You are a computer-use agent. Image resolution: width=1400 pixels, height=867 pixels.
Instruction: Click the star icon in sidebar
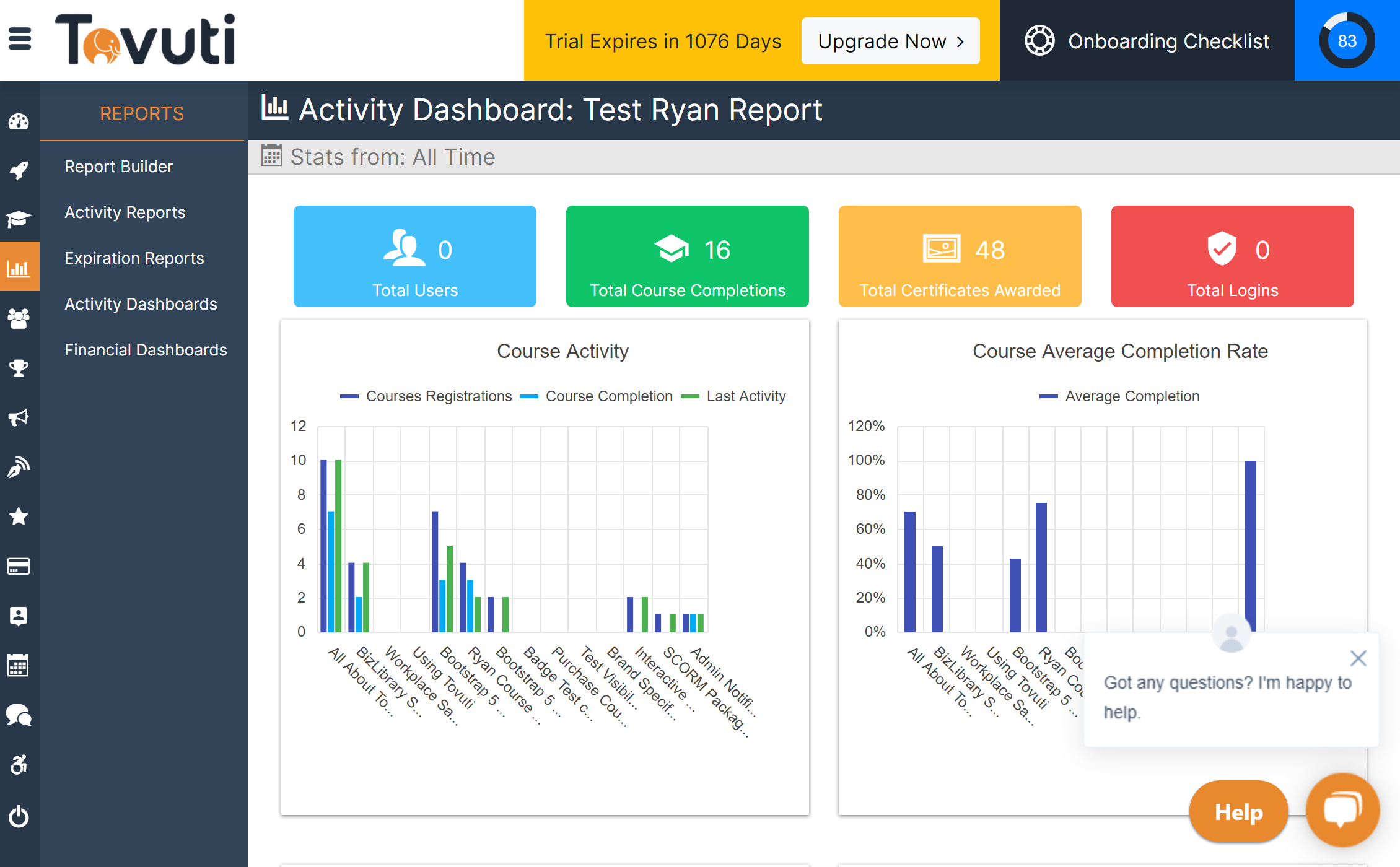(x=19, y=516)
